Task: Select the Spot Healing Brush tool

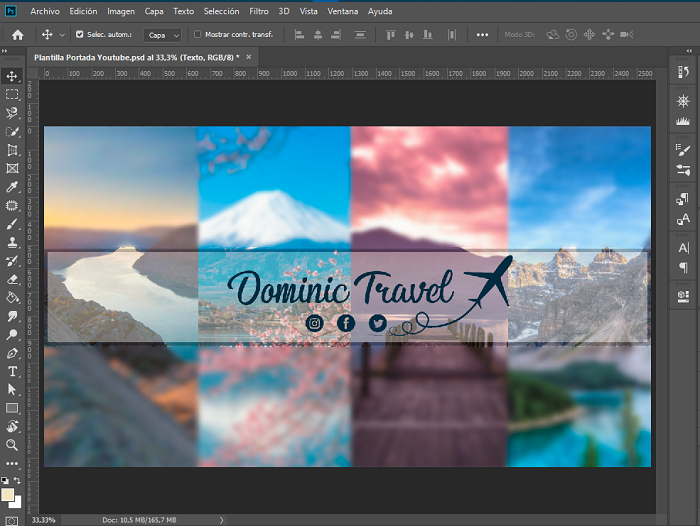Action: point(12,205)
